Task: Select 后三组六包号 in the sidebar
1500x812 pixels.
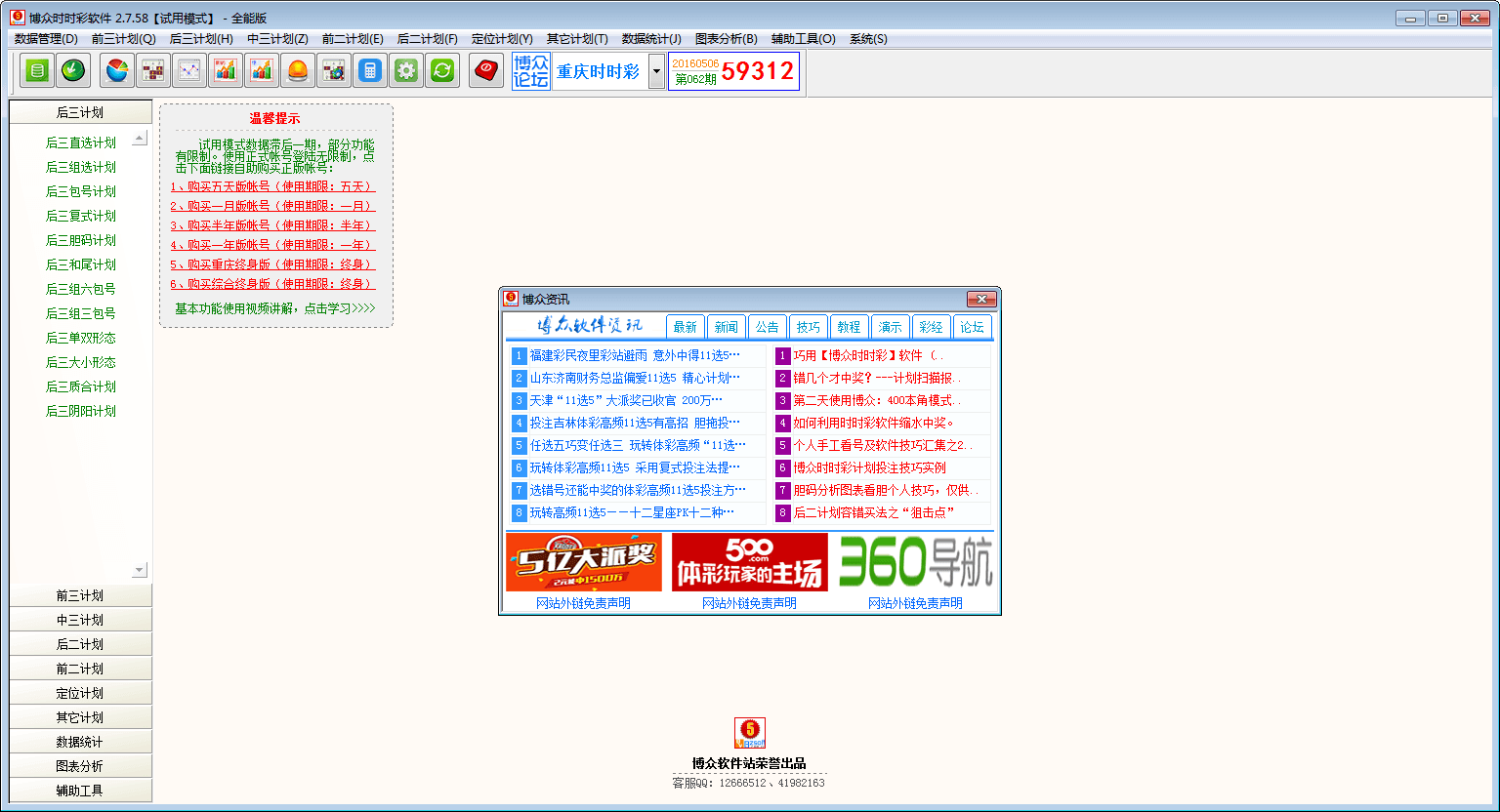Action: click(x=81, y=289)
